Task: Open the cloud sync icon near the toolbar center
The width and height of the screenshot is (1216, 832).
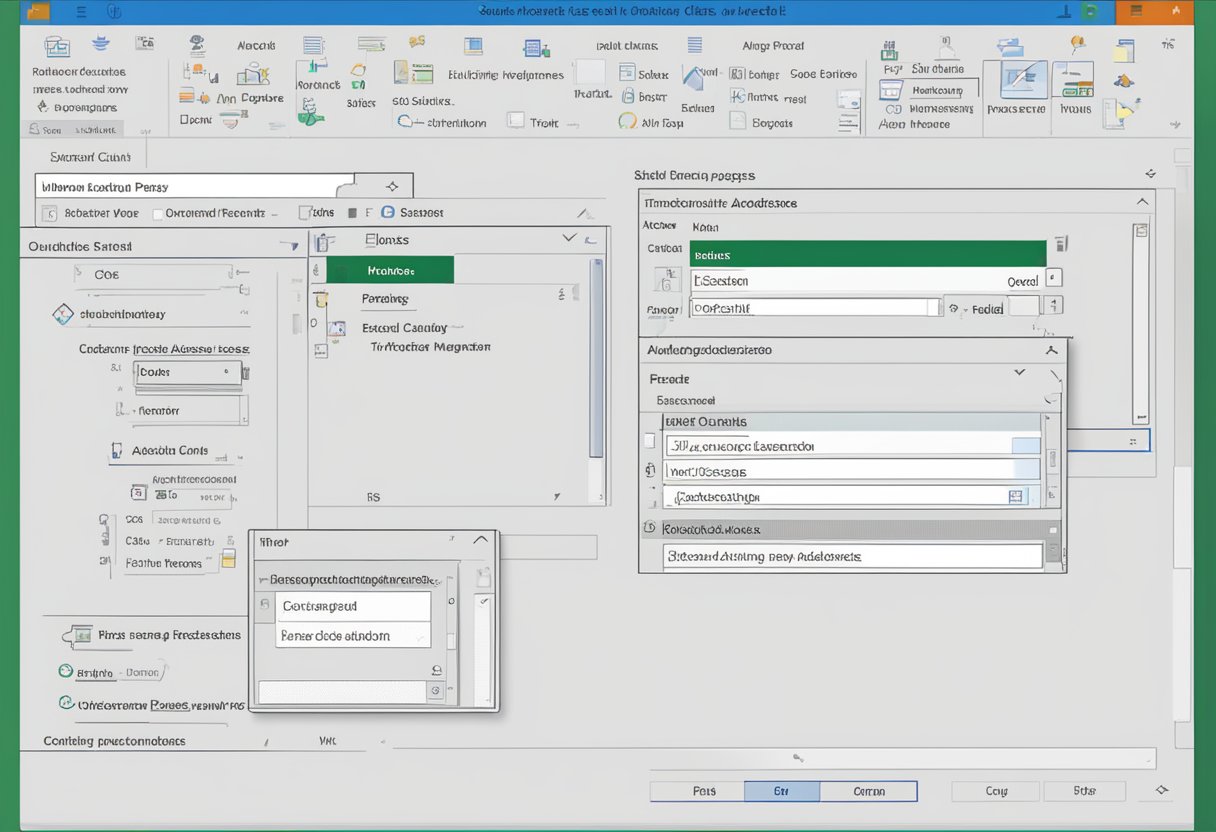Action: pyautogui.click(x=405, y=121)
